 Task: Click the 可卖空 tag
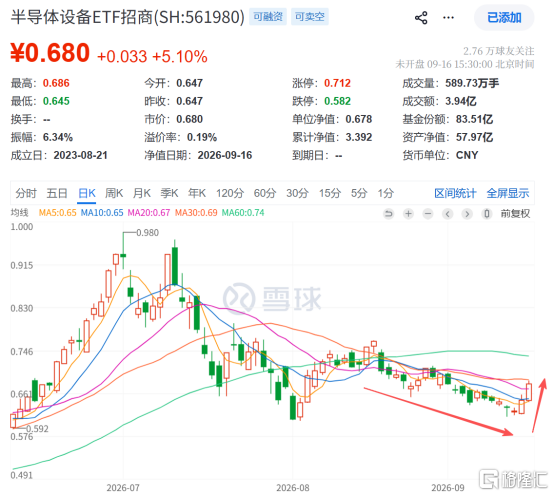(x=310, y=17)
